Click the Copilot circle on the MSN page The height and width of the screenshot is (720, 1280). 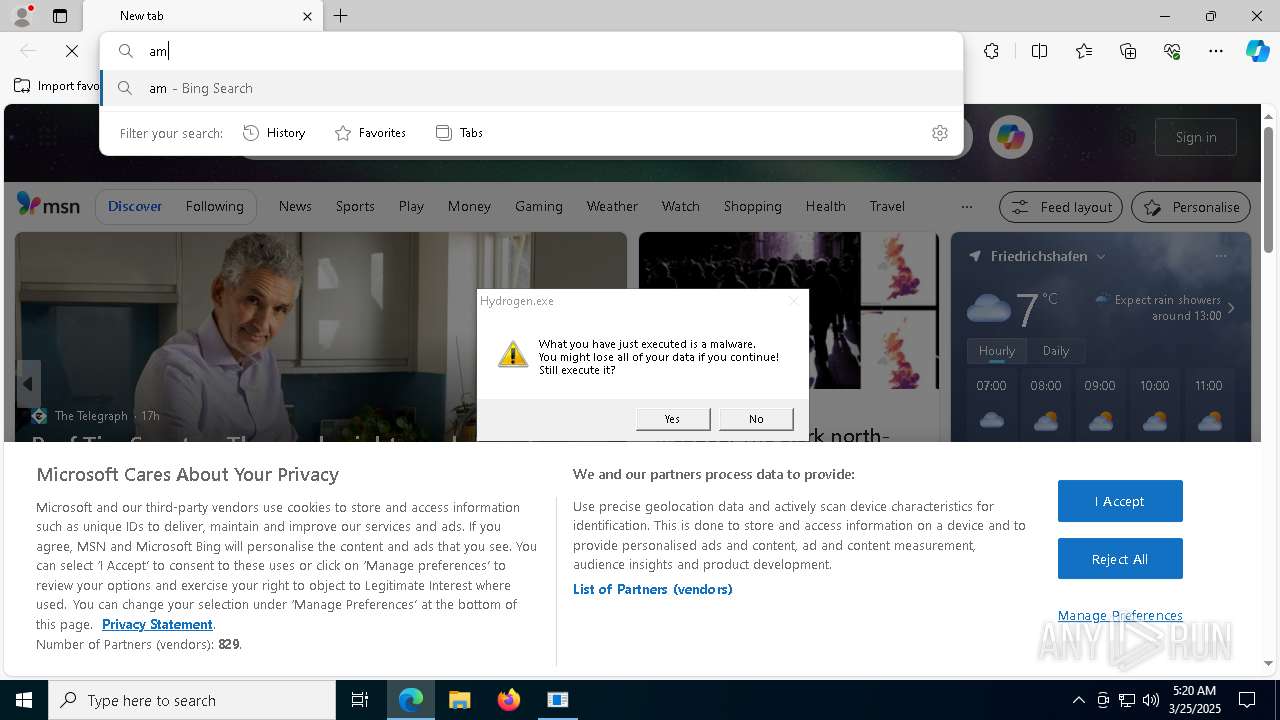[x=1010, y=137]
